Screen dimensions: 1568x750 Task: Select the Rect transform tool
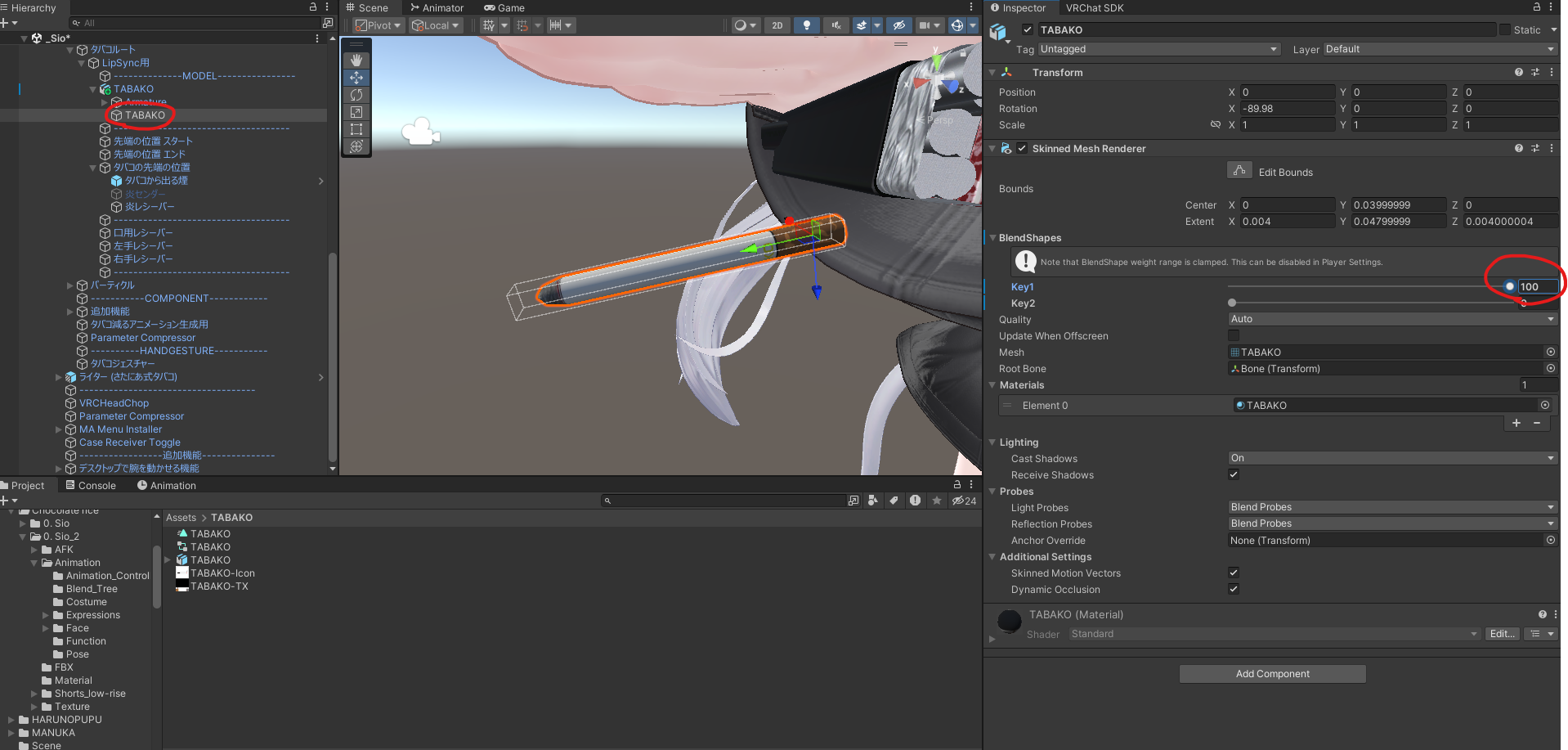coord(356,129)
